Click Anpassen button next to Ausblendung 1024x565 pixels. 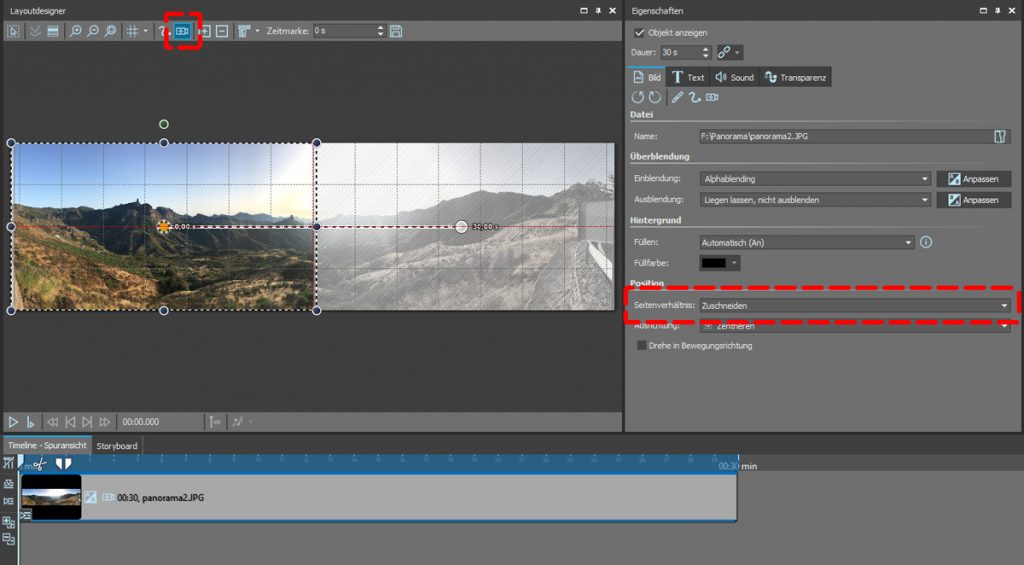pos(973,200)
